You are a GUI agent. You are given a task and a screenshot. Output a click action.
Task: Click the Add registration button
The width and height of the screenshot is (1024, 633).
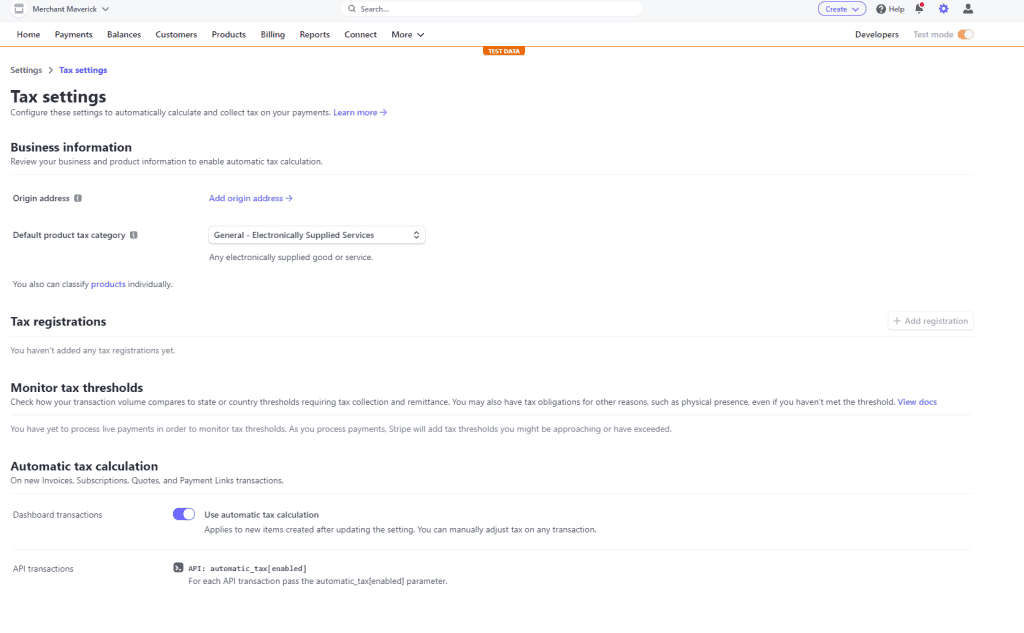[931, 321]
